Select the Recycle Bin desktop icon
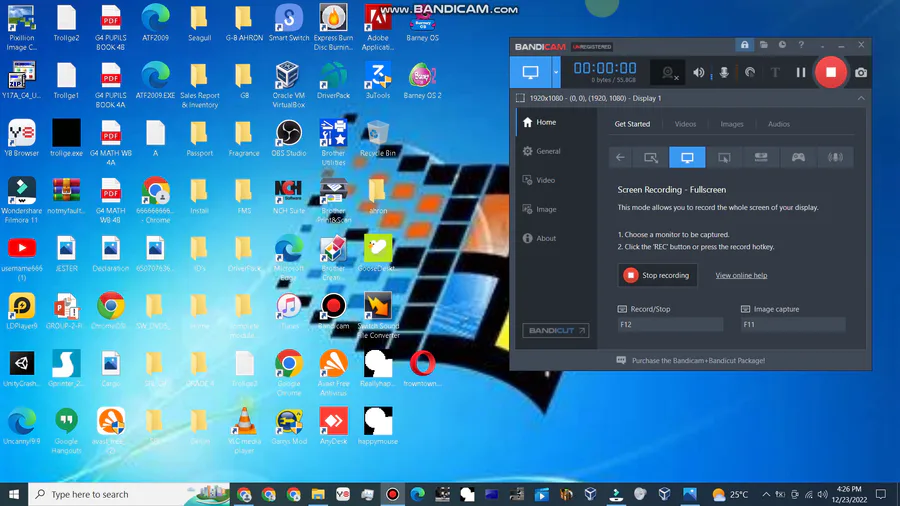 (x=378, y=138)
